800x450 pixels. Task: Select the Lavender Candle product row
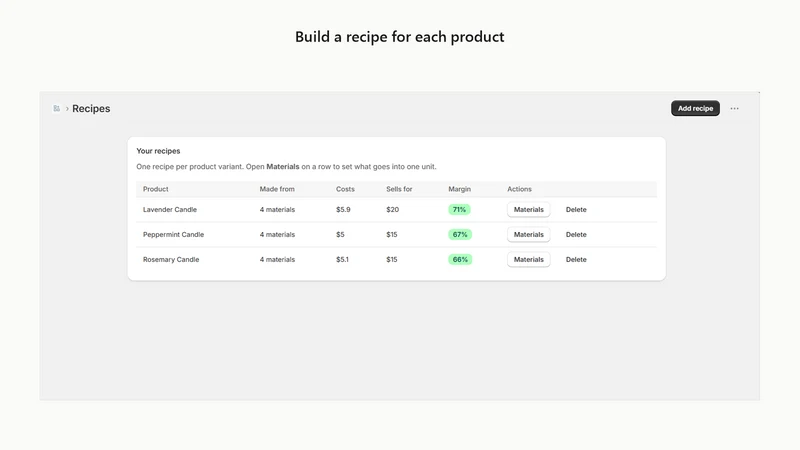[x=396, y=210]
